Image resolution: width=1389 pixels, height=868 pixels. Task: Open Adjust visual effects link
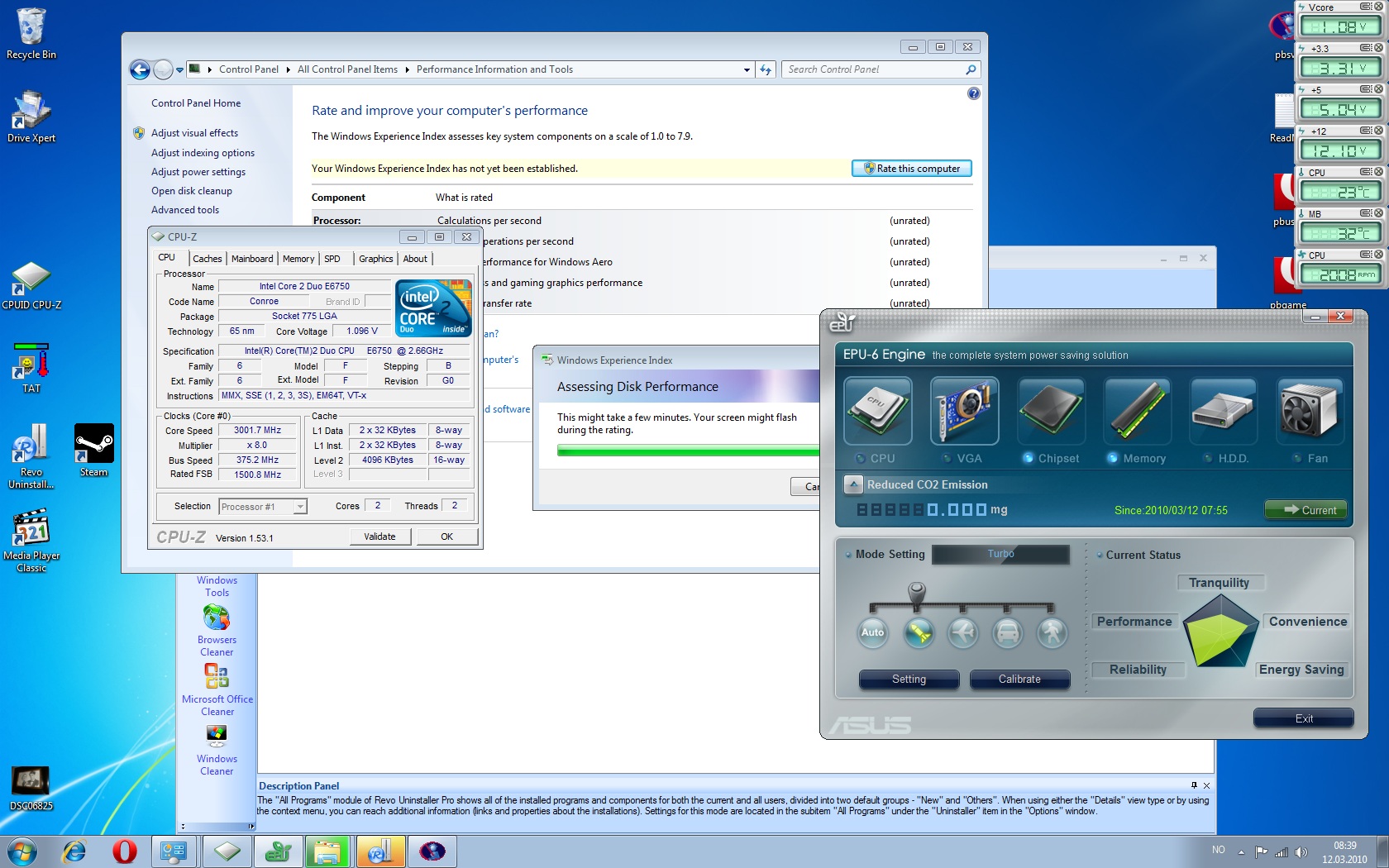[x=194, y=133]
